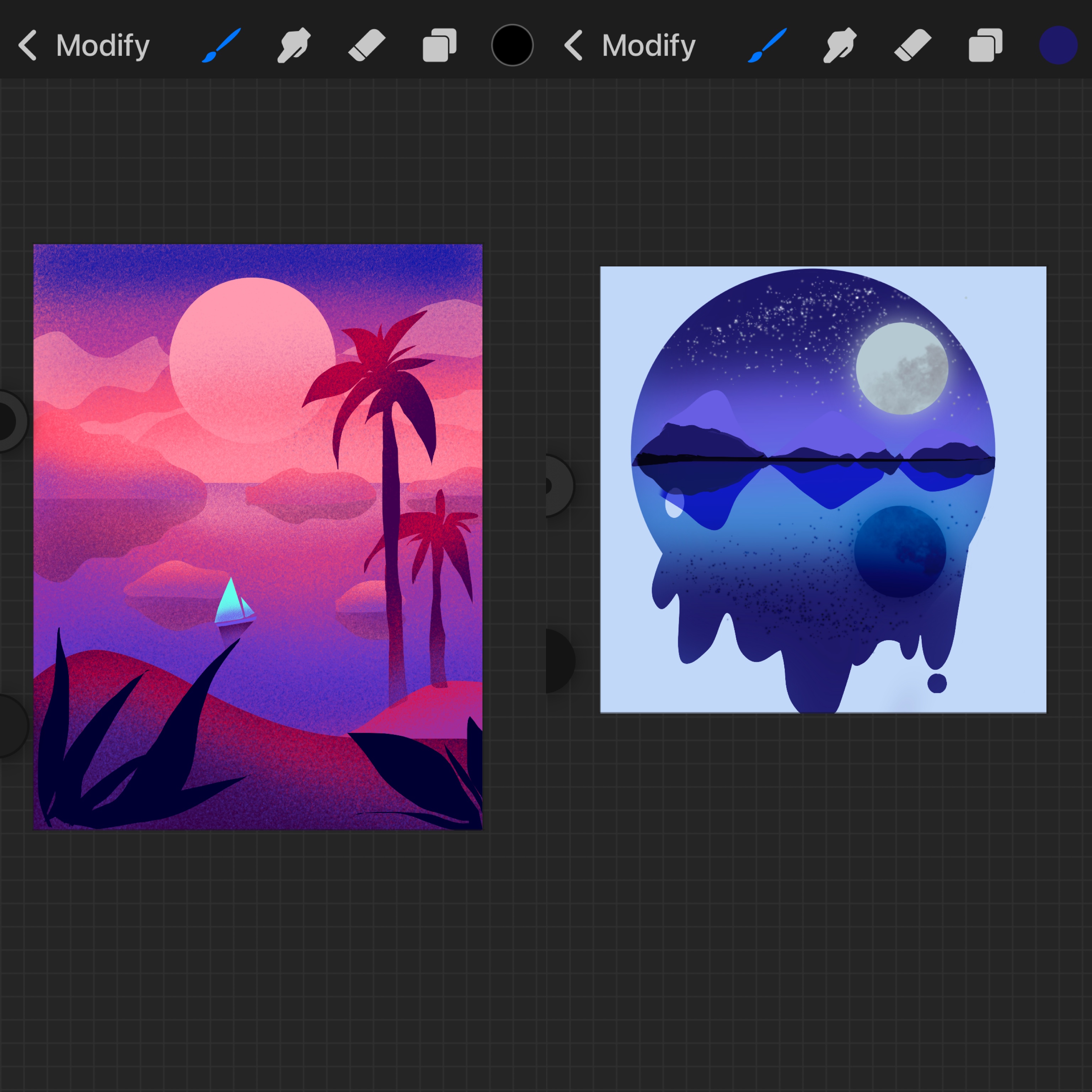Pick the Eraser tool above the sunset artwork
Image resolution: width=1092 pixels, height=1092 pixels.
click(x=366, y=45)
